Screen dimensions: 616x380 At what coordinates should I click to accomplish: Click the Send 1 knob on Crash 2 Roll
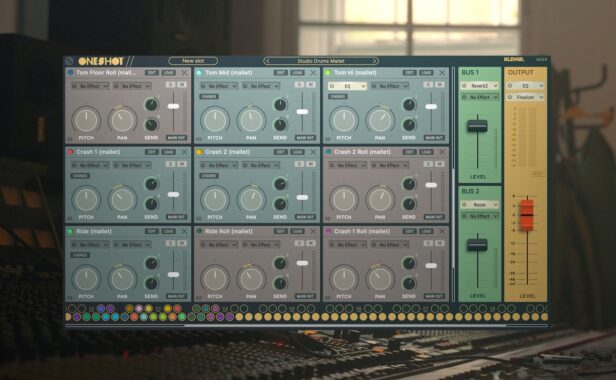(x=409, y=184)
